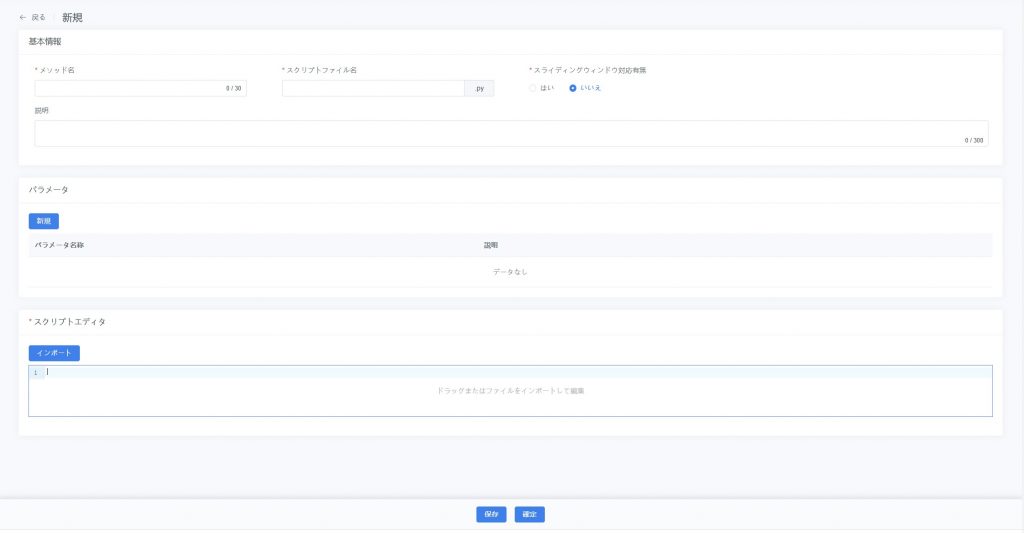Confirm with the 確定 button
Viewport: 1024px width, 533px height.
pyautogui.click(x=530, y=514)
